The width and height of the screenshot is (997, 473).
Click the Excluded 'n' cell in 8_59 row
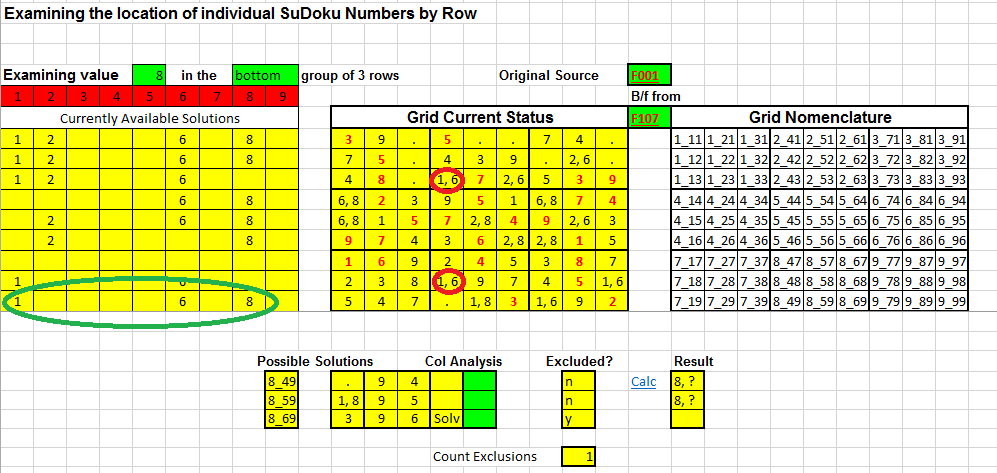tap(578, 401)
